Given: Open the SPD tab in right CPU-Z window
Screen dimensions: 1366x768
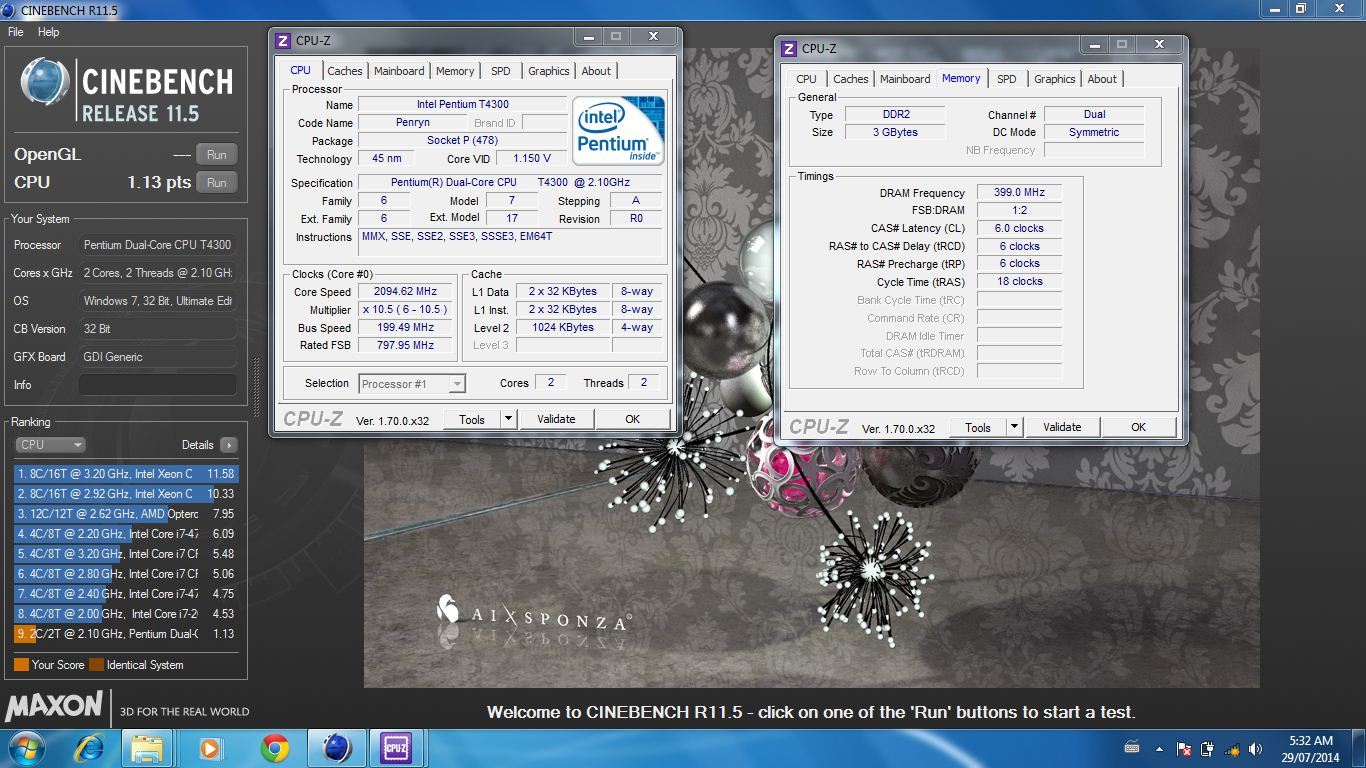Looking at the screenshot, I should coord(1007,79).
